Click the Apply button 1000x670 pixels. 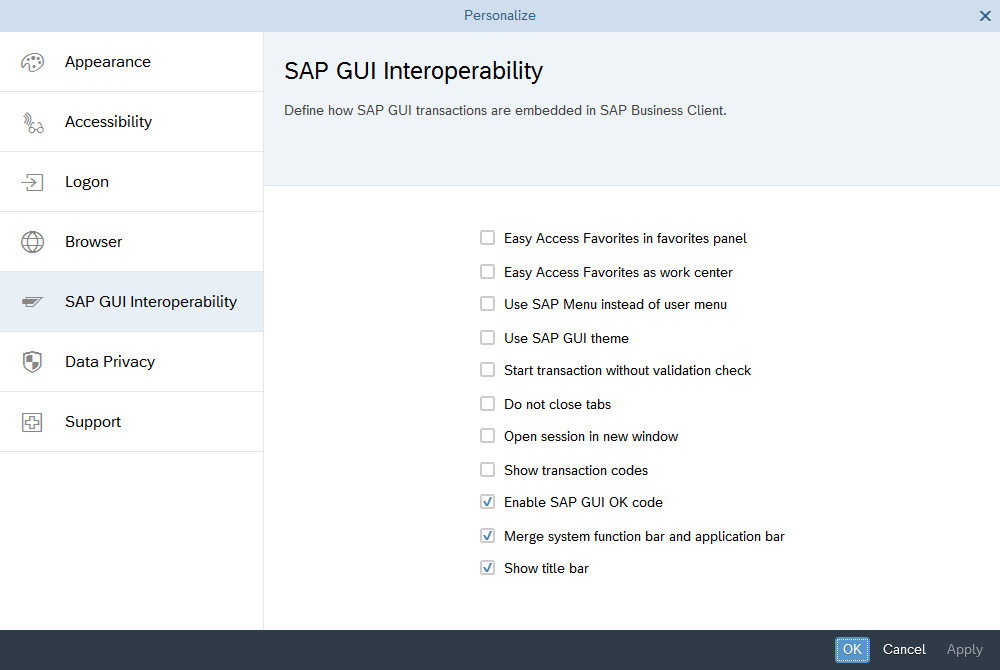[965, 650]
